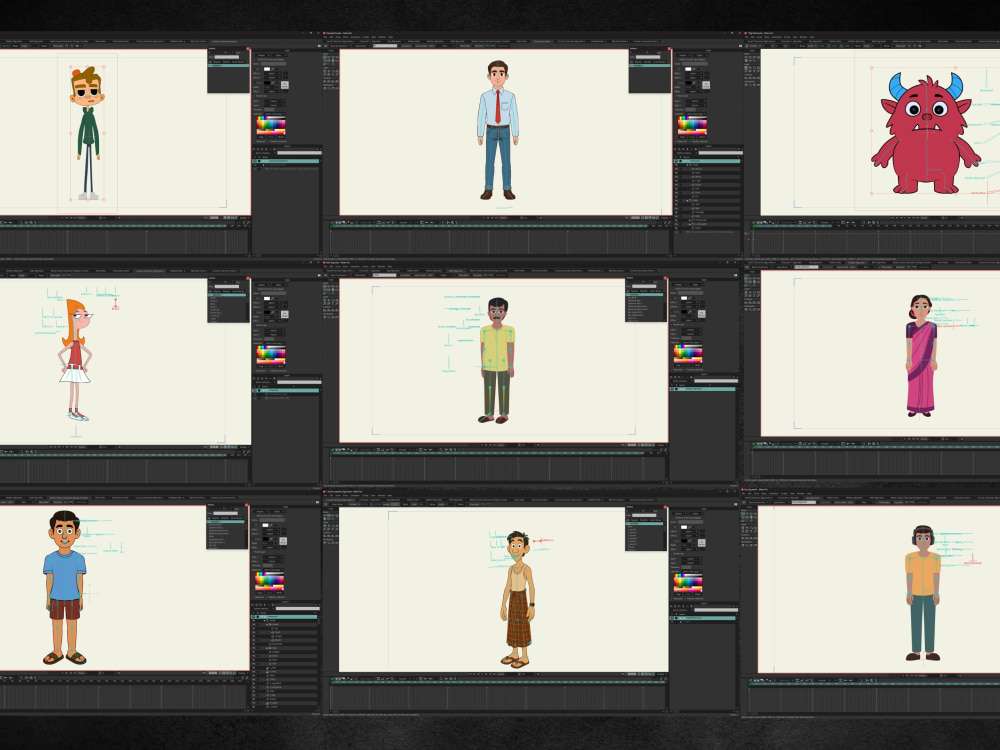Click the color spectrum picker in red-tie man window
1000x750 pixels.
pyautogui.click(x=692, y=126)
